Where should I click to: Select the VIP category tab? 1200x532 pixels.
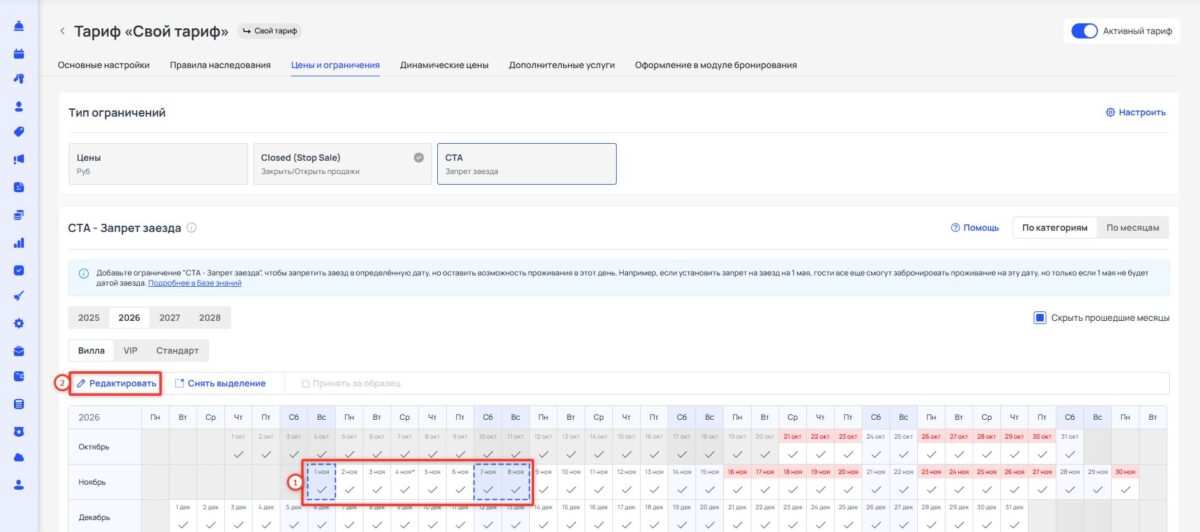(x=130, y=351)
